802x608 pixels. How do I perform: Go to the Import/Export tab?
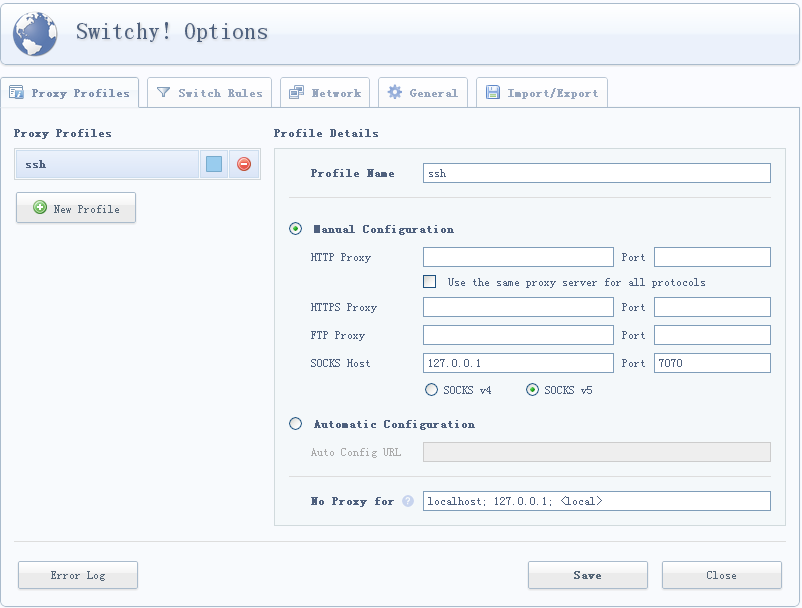[542, 93]
